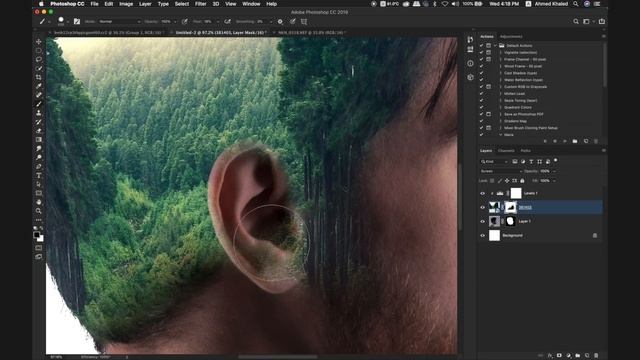
Task: Open Smoothing value dropdown
Action: point(270,21)
